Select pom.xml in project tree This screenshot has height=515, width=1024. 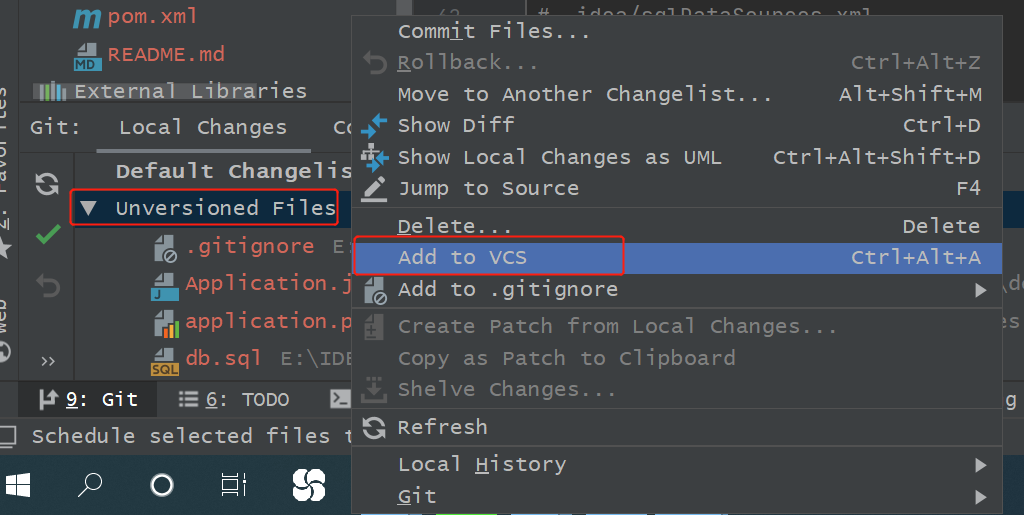tap(152, 17)
